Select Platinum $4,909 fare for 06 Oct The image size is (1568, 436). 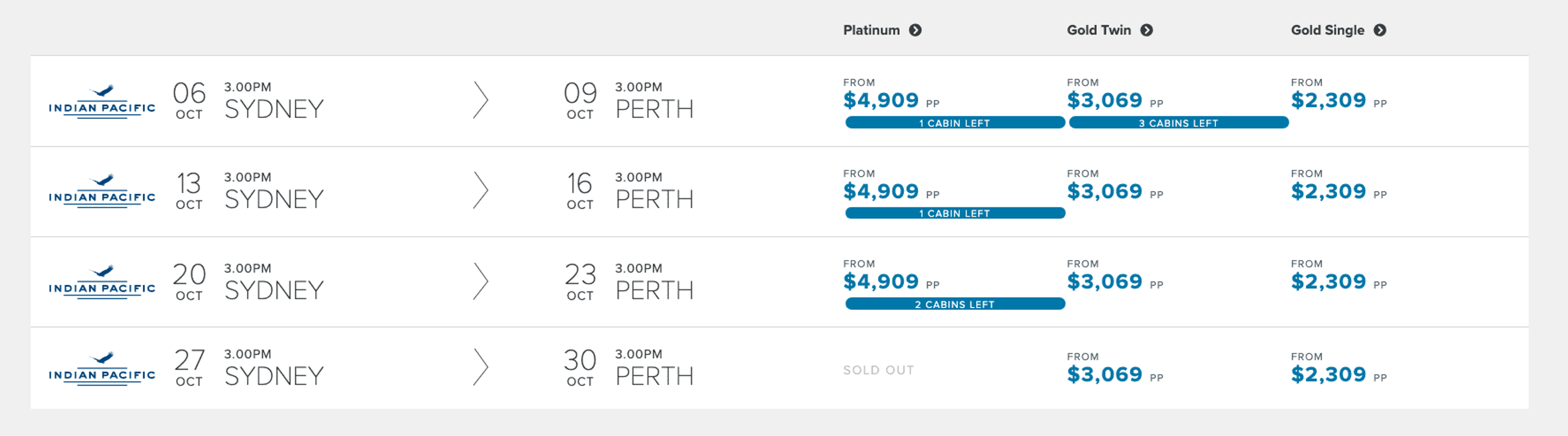coord(881,100)
